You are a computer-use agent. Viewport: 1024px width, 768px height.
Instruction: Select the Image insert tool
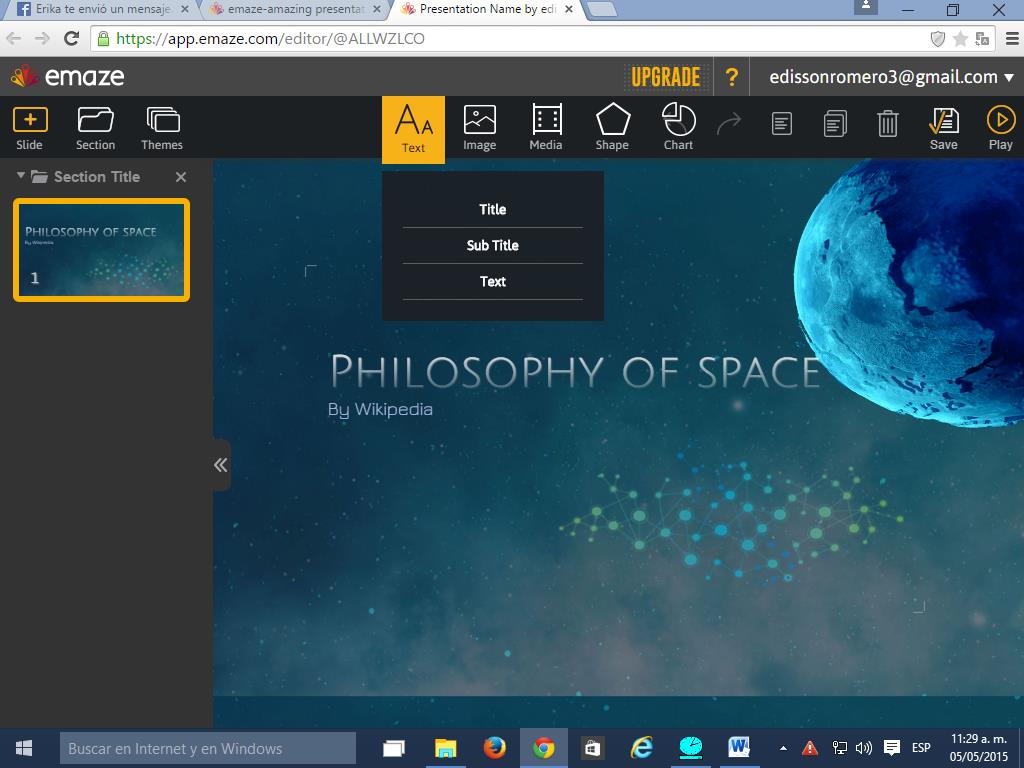coord(479,128)
